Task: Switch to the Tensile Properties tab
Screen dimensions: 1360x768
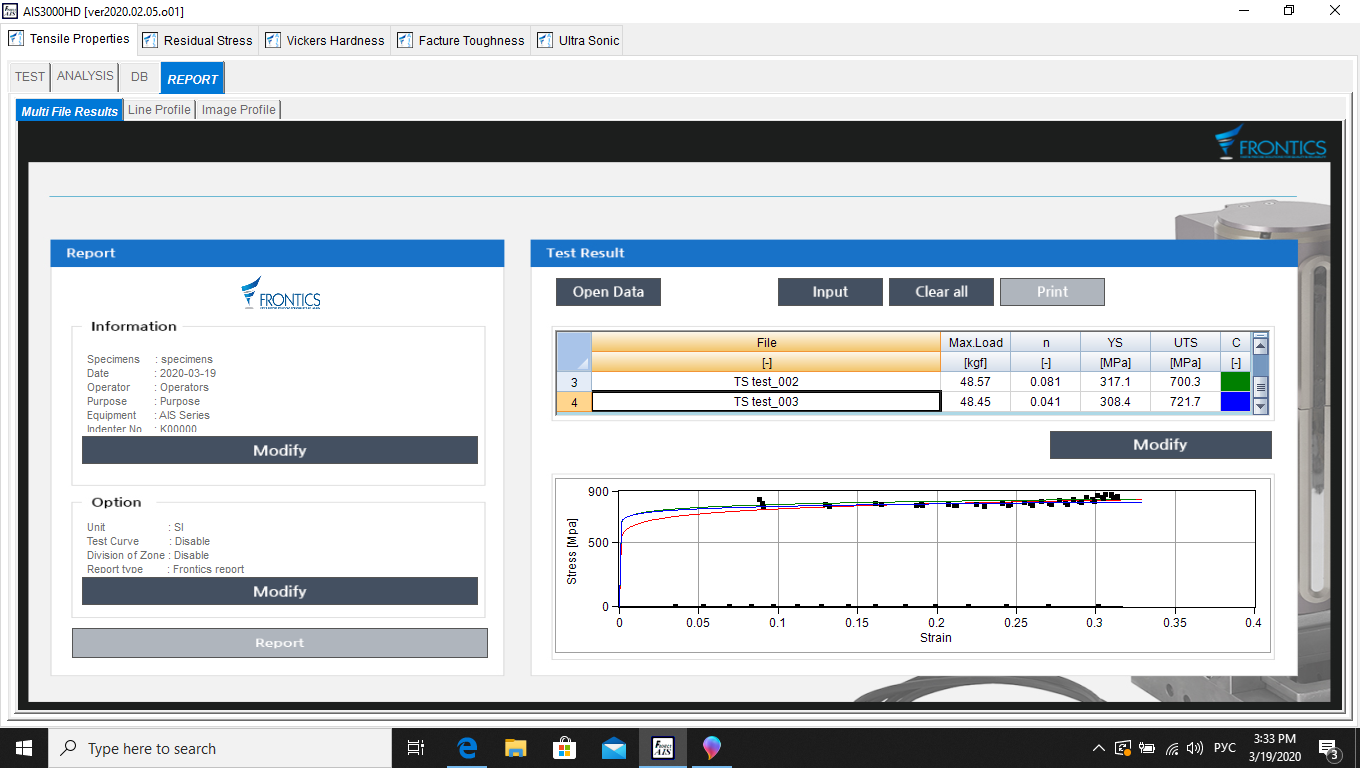Action: coord(70,39)
